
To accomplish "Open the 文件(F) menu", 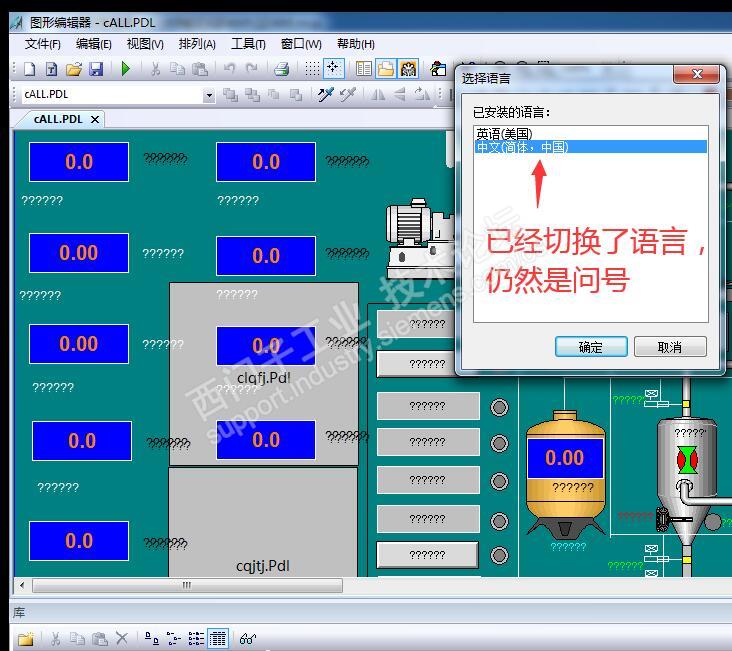I will click(42, 44).
